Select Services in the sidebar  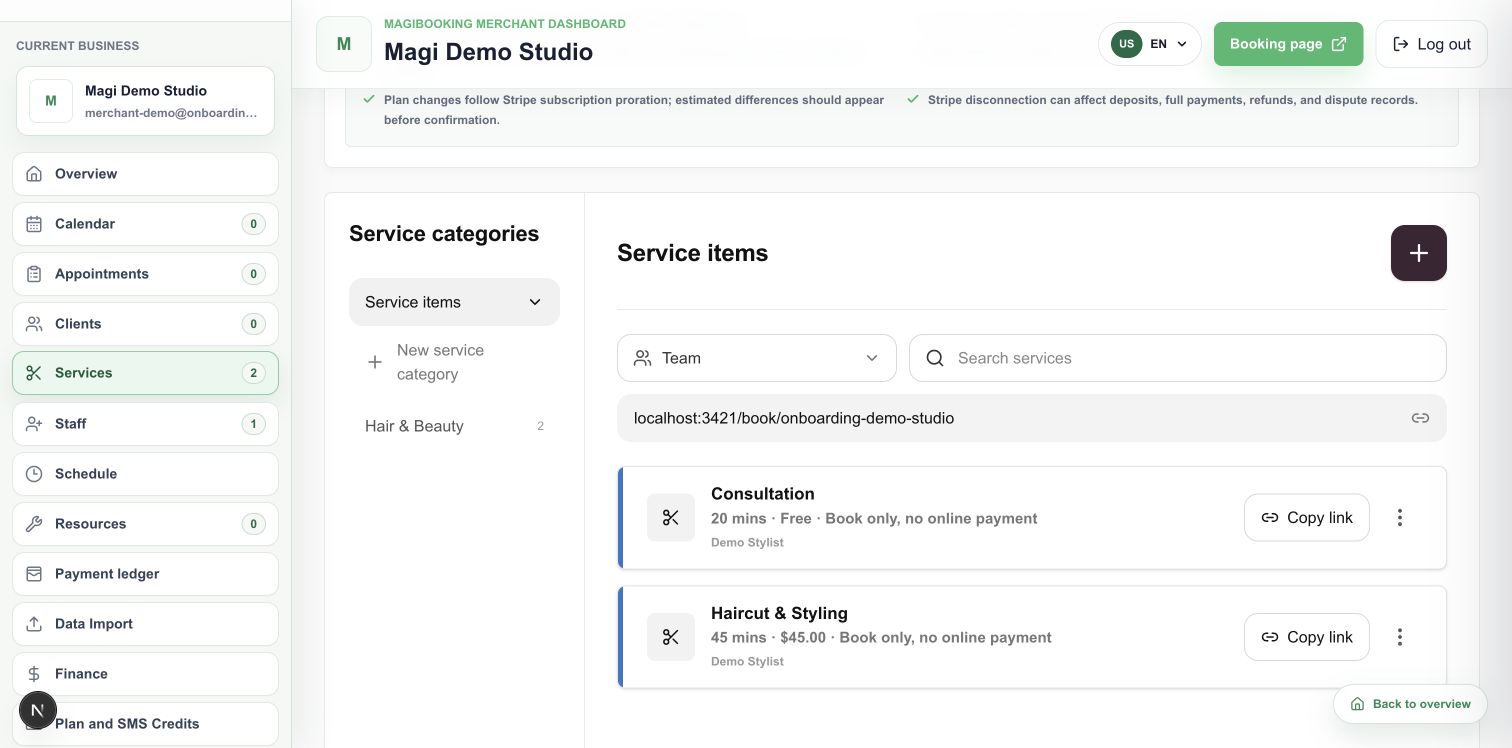point(145,373)
